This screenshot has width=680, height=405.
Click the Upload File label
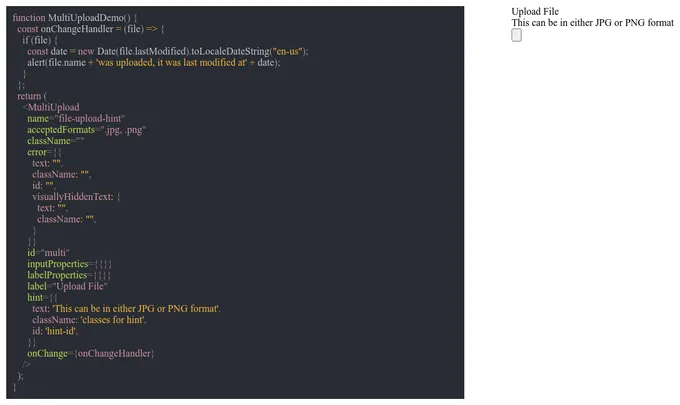point(535,12)
